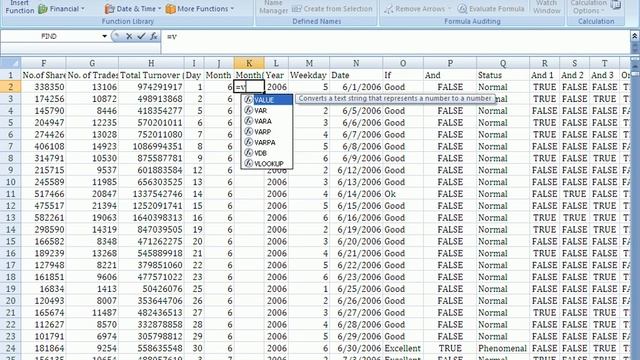The image size is (640, 360).
Task: Choose VARPA function suggestion
Action: point(267,142)
